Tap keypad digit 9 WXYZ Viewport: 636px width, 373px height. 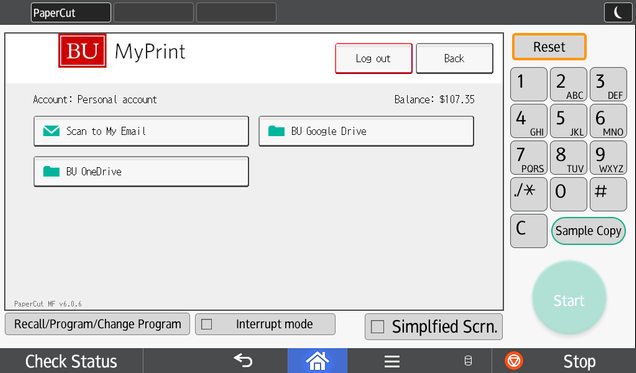(608, 157)
